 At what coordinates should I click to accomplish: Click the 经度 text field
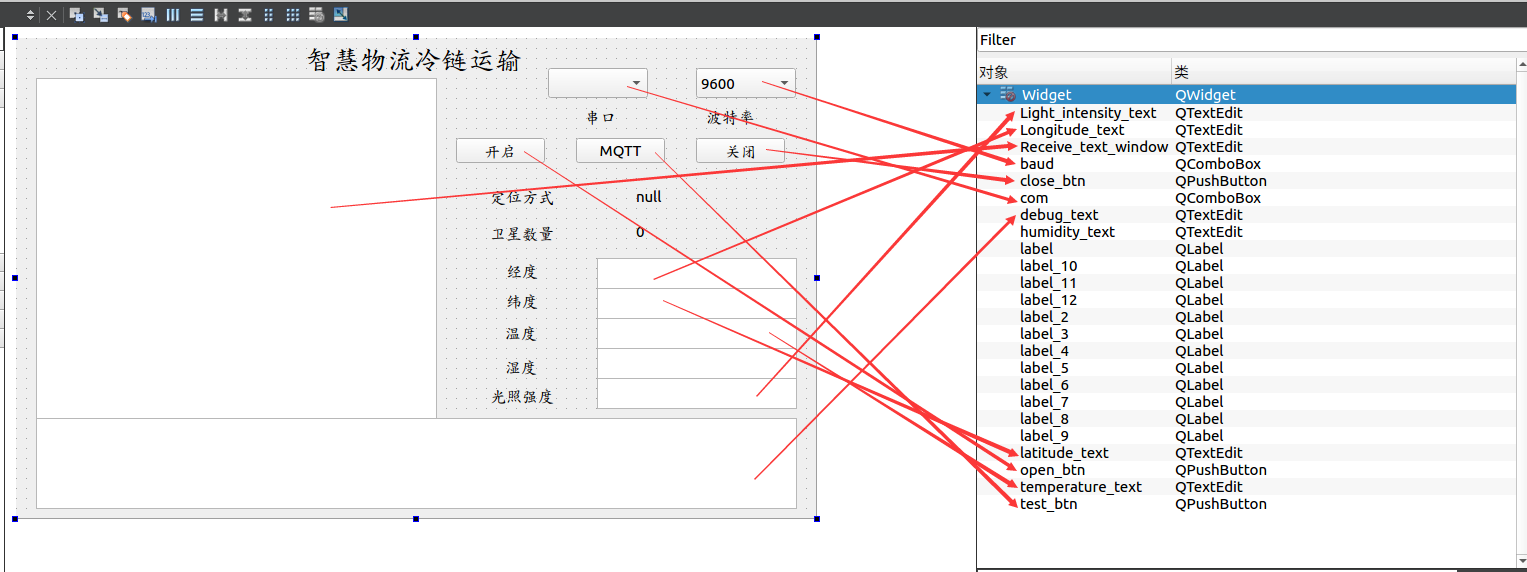[696, 273]
